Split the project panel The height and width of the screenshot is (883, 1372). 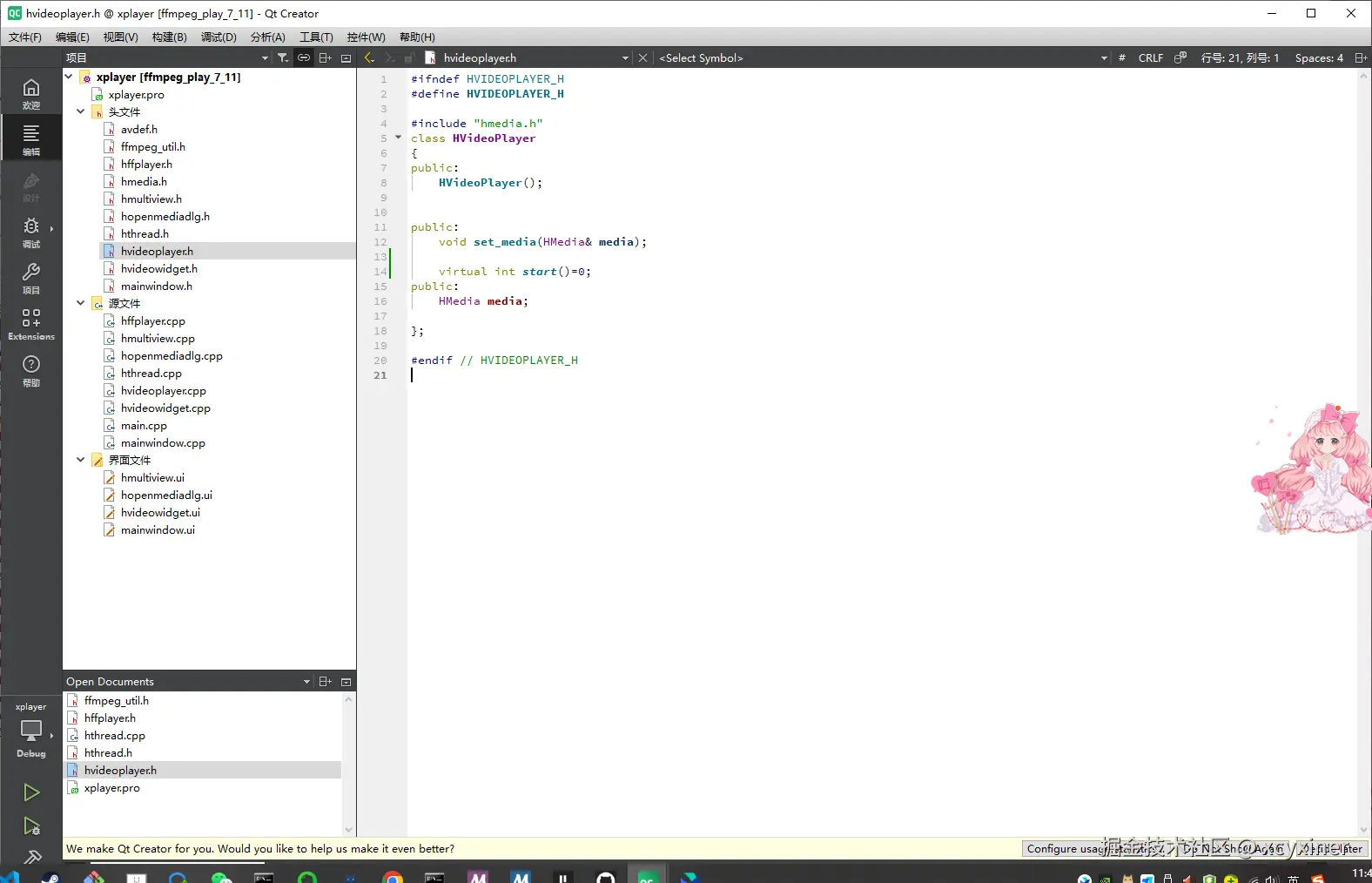point(325,57)
